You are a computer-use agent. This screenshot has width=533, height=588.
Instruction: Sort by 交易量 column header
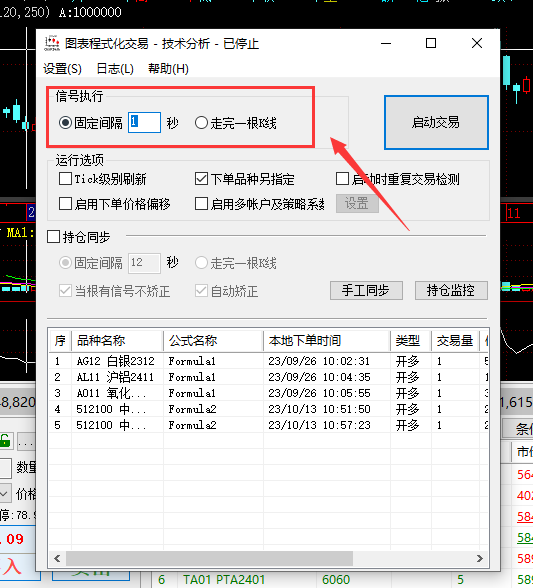click(x=455, y=340)
